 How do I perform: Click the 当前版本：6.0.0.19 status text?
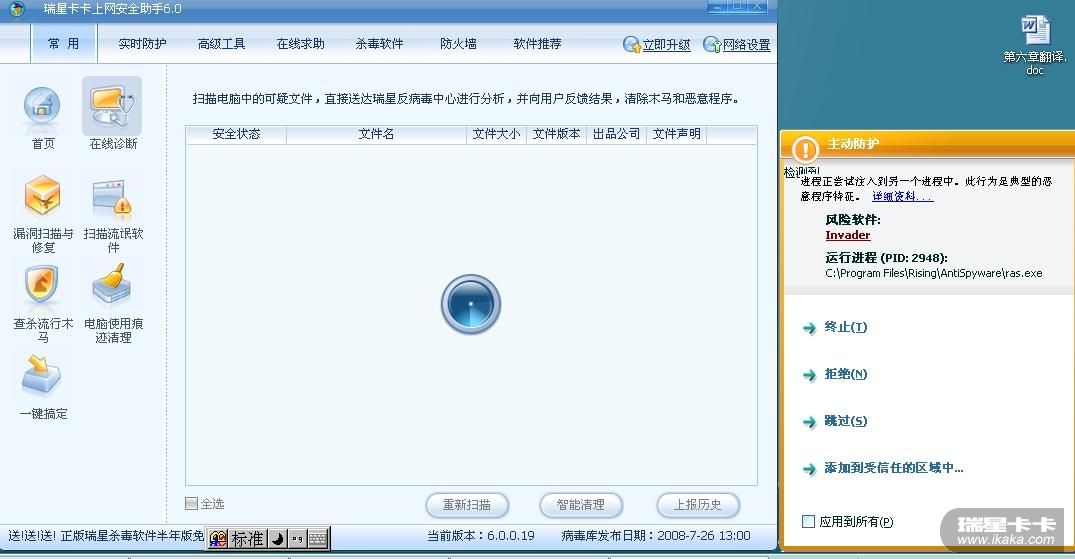(x=481, y=536)
